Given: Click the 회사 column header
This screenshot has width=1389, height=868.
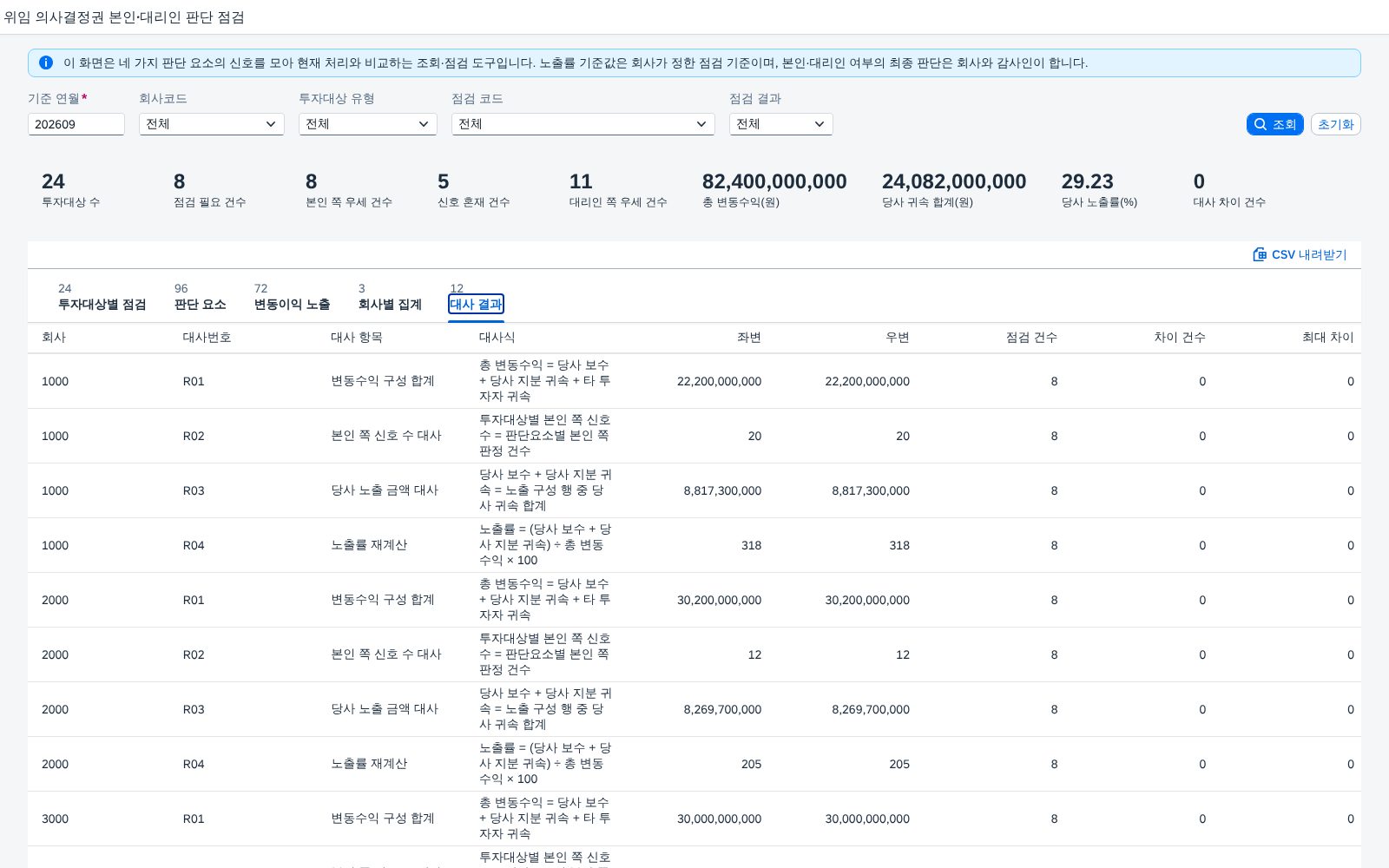Looking at the screenshot, I should pos(54,337).
